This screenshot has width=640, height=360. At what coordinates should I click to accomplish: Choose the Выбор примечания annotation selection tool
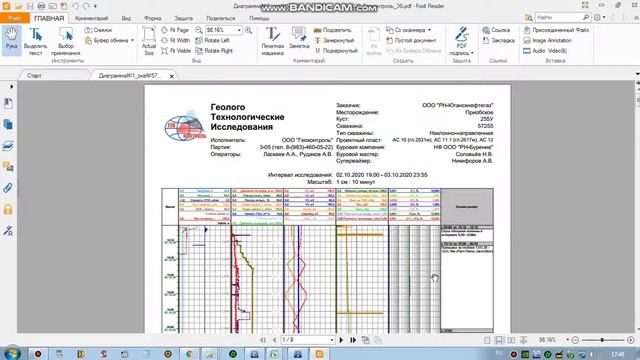pyautogui.click(x=65, y=41)
